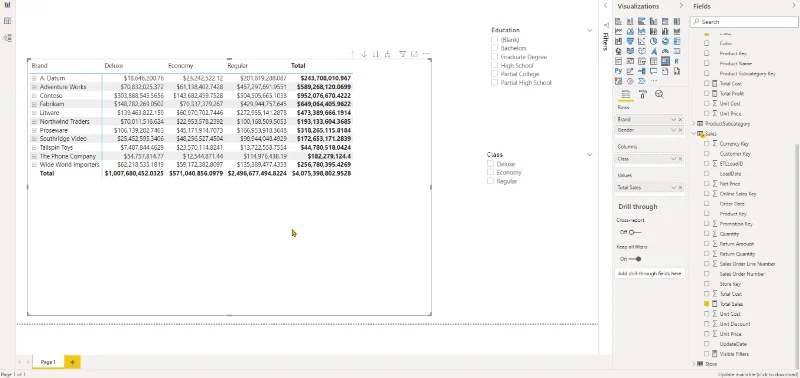Check Deluxe in Class slicer
Screen dimensions: 800x378
tap(490, 164)
